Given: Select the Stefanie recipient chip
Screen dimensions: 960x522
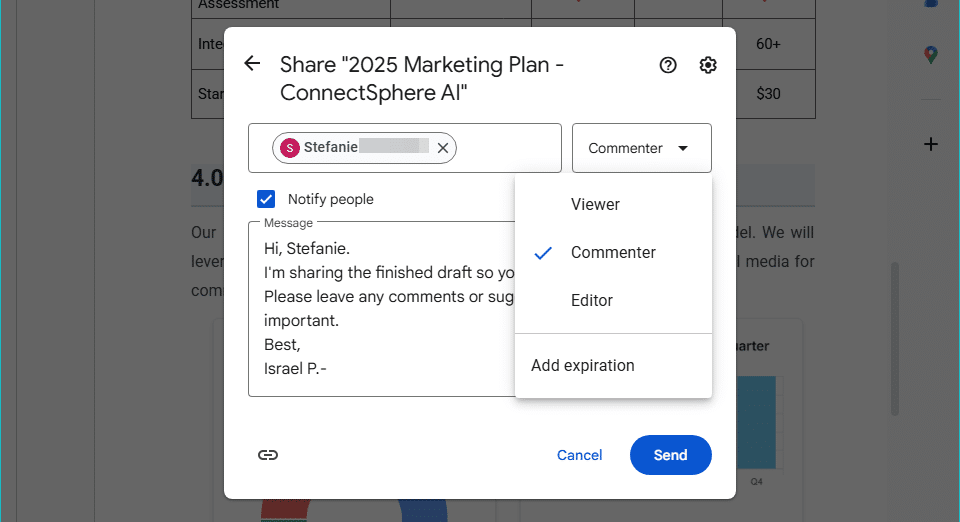Looking at the screenshot, I should (364, 148).
